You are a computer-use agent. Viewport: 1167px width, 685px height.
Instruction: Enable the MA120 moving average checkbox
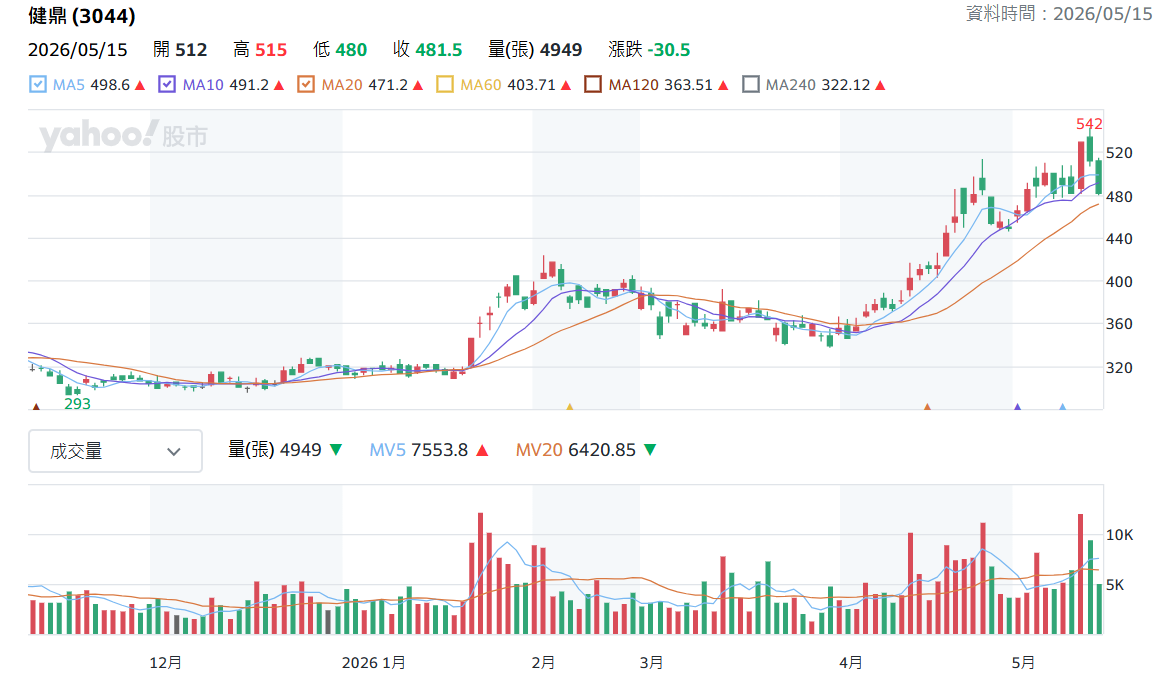click(593, 85)
